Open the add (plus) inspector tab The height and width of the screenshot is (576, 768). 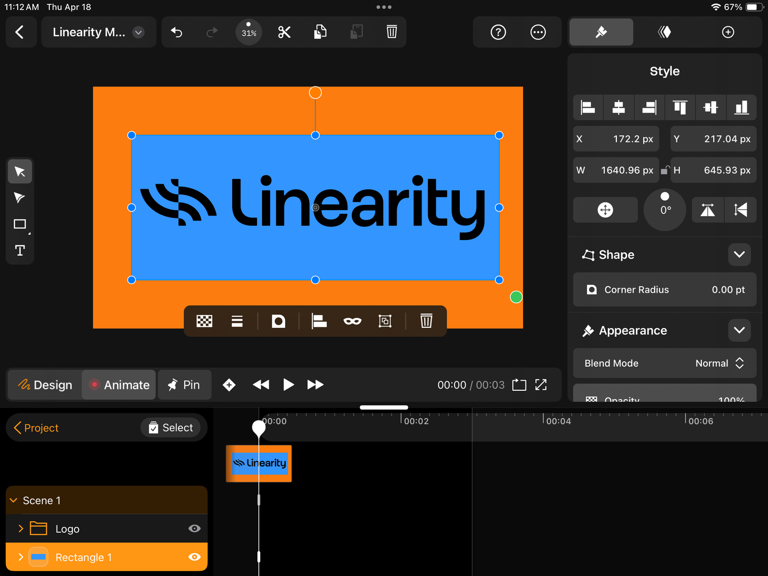728,32
